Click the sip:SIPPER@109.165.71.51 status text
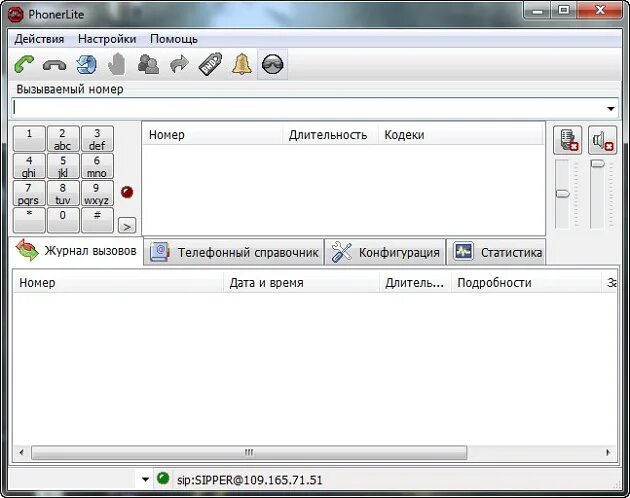 (250, 480)
